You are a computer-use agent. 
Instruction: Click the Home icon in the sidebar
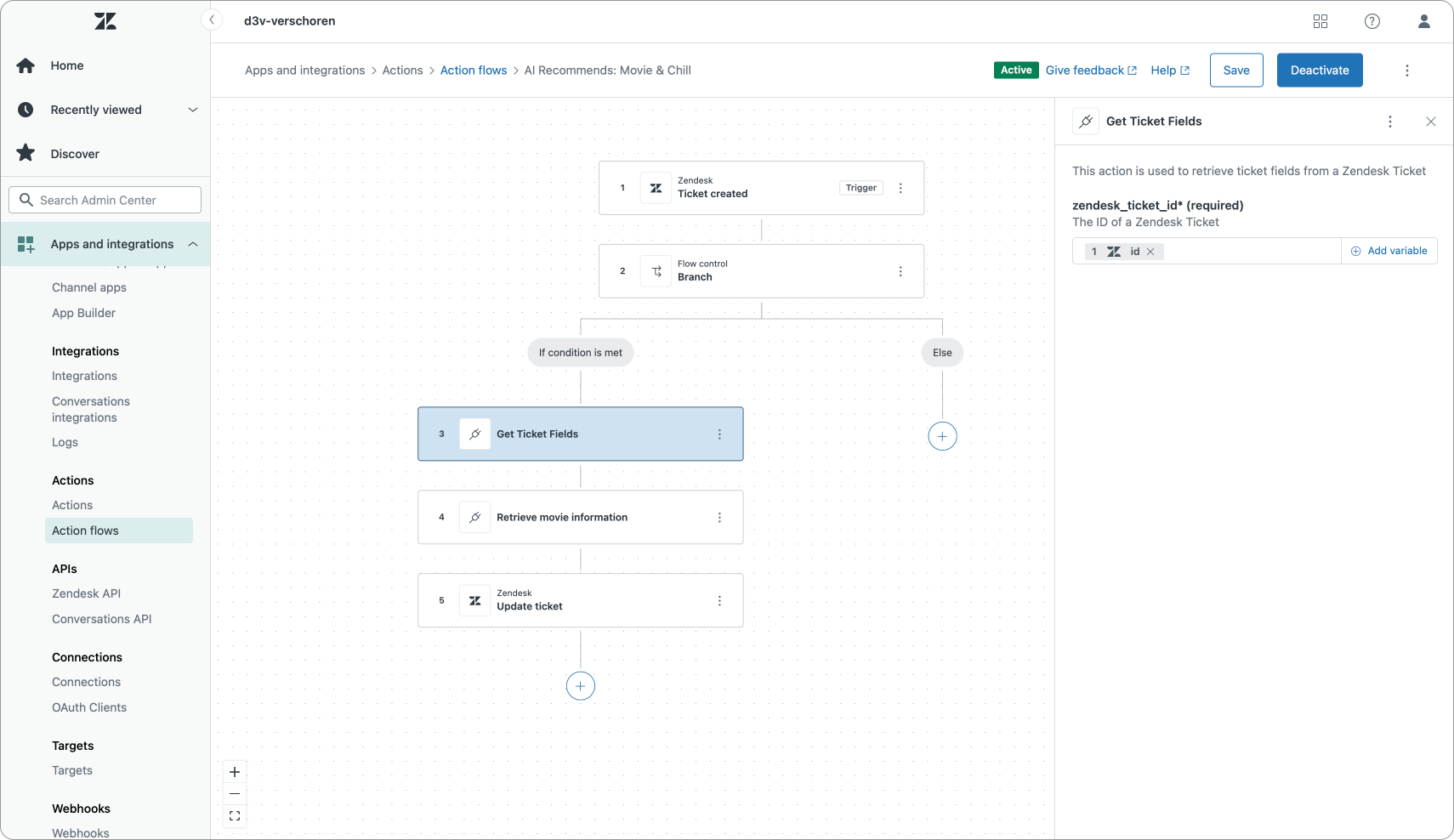[26, 65]
